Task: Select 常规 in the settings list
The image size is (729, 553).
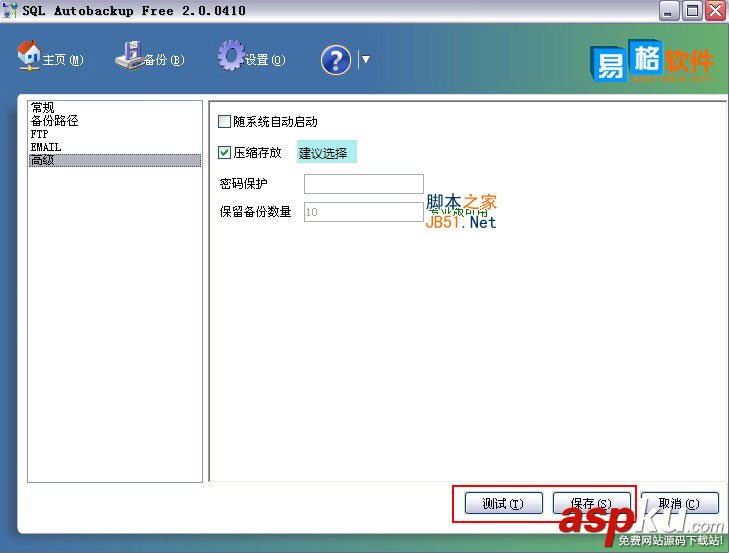Action: (115, 108)
